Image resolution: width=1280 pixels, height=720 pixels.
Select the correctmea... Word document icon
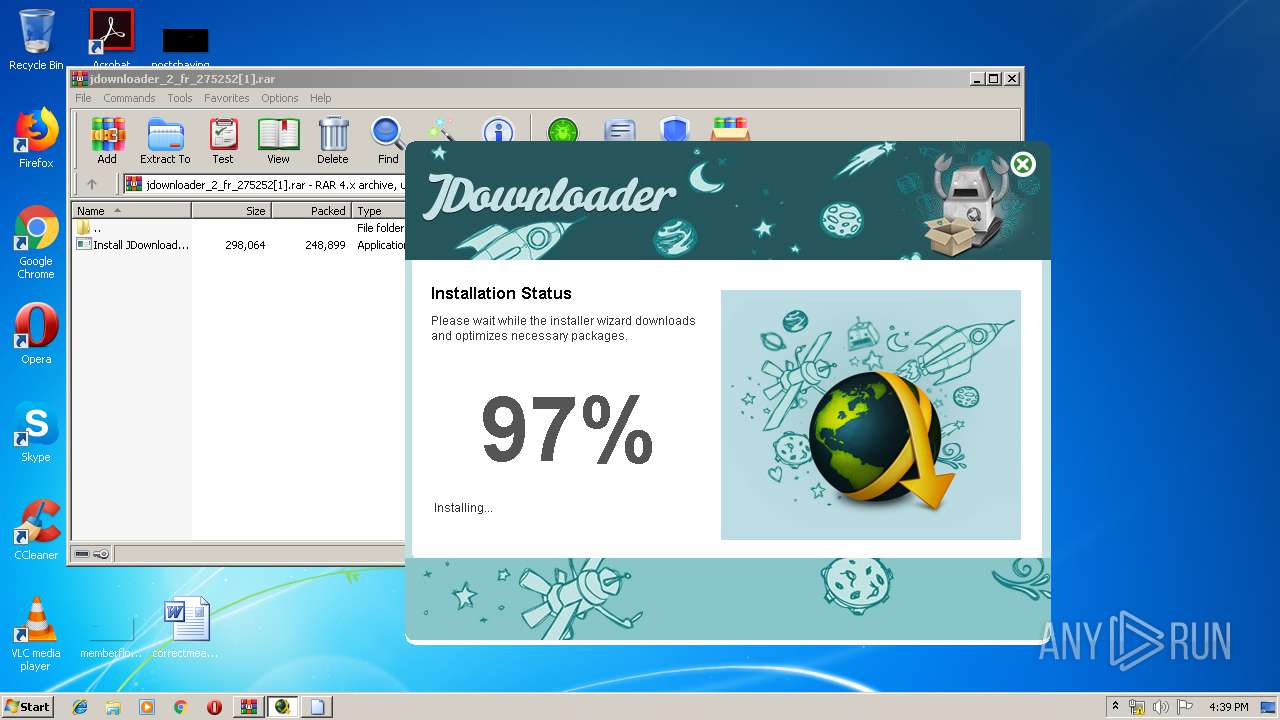click(x=186, y=628)
